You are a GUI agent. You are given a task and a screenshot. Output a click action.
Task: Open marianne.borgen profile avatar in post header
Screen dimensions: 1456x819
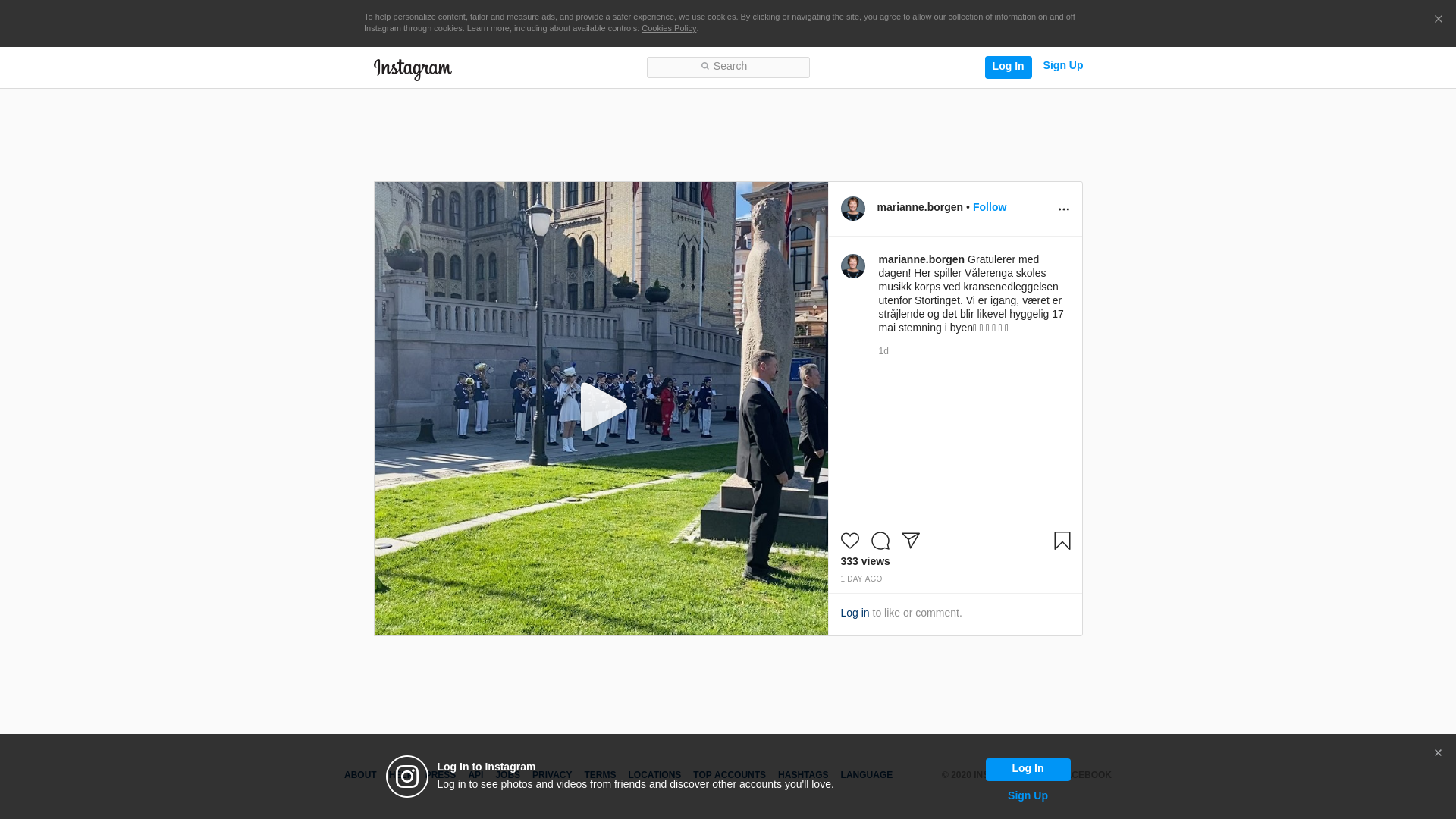[x=853, y=209]
